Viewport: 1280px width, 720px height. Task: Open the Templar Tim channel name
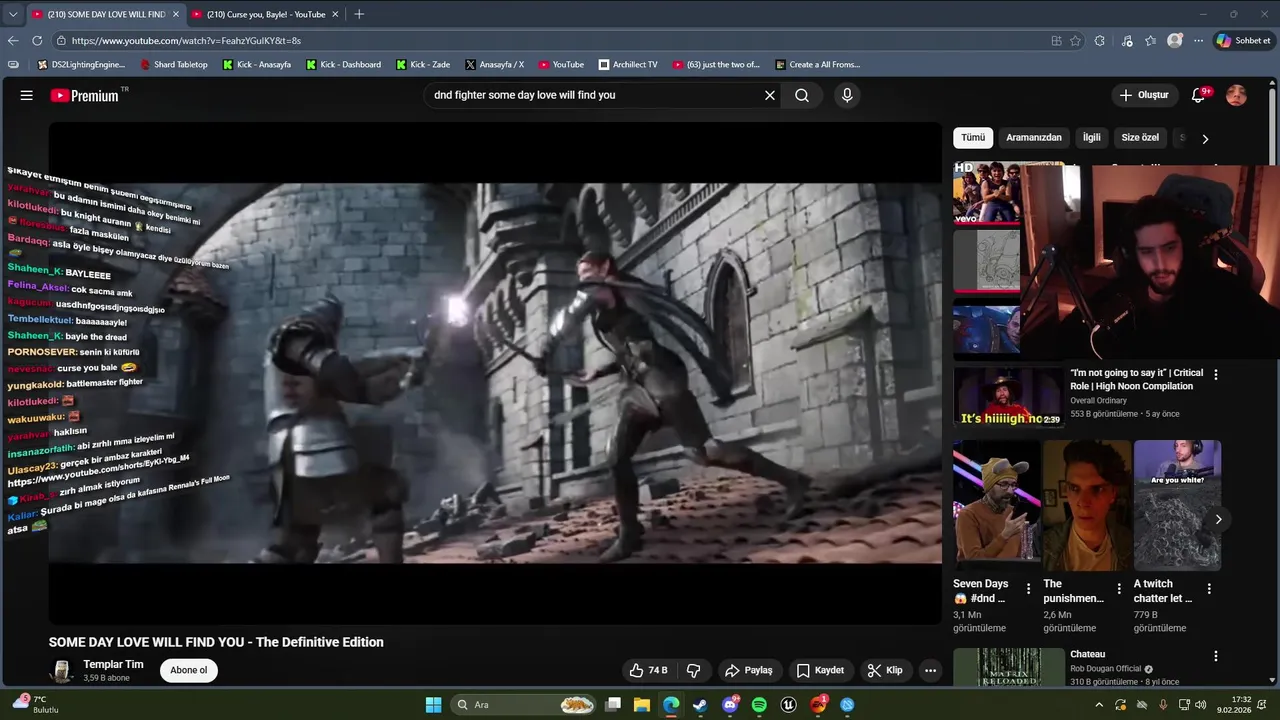point(113,664)
